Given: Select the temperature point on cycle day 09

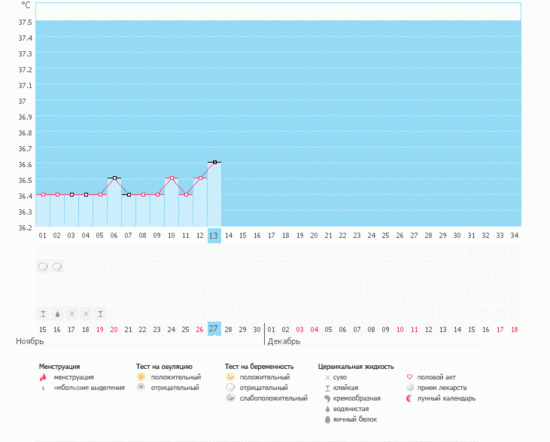Looking at the screenshot, I should click(x=157, y=194).
